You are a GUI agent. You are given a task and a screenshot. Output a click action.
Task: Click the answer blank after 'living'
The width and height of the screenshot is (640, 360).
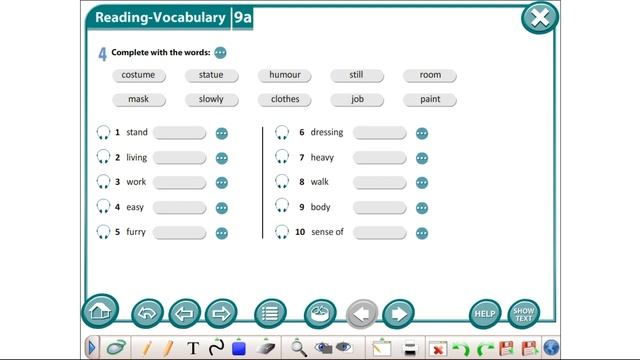pos(180,158)
